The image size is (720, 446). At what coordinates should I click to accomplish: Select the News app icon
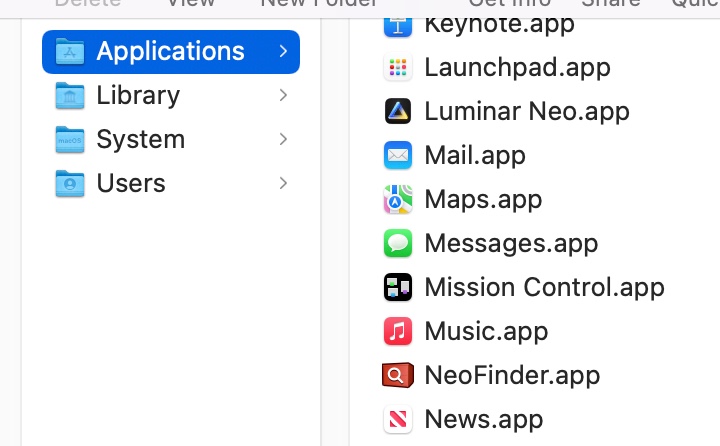(x=398, y=419)
